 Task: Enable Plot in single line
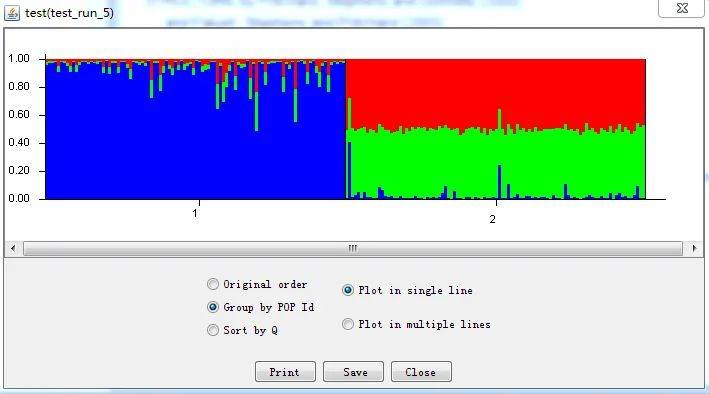348,290
